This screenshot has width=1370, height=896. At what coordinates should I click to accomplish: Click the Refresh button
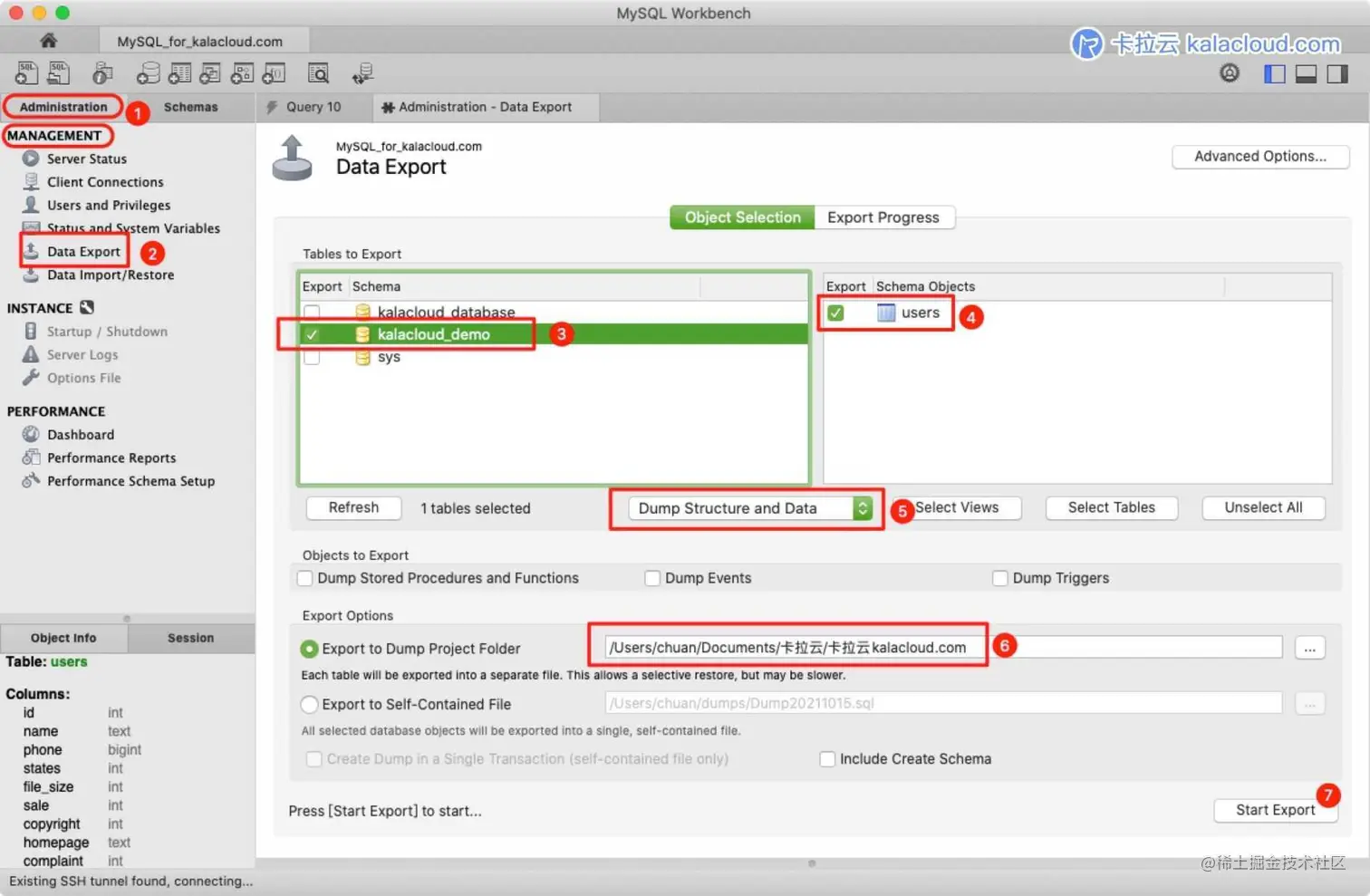353,507
